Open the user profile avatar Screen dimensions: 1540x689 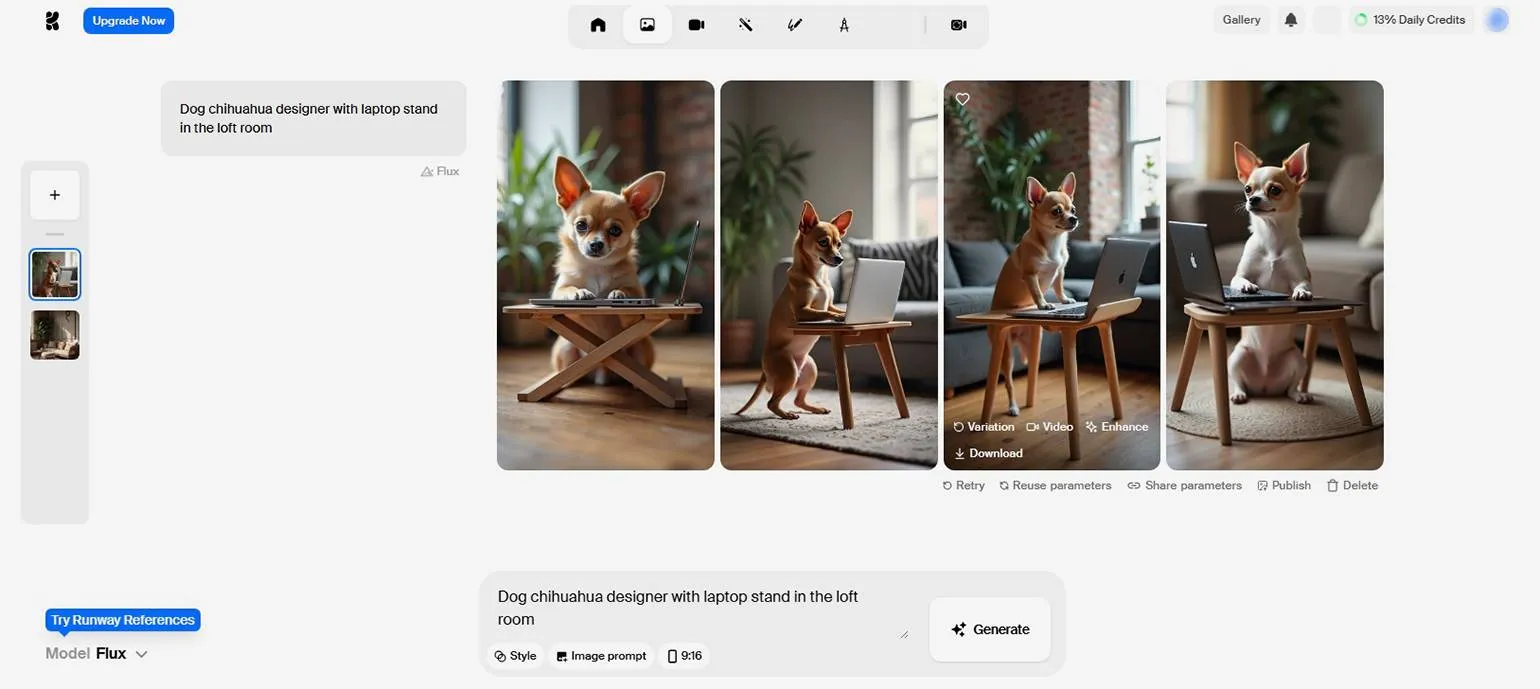pyautogui.click(x=1496, y=20)
